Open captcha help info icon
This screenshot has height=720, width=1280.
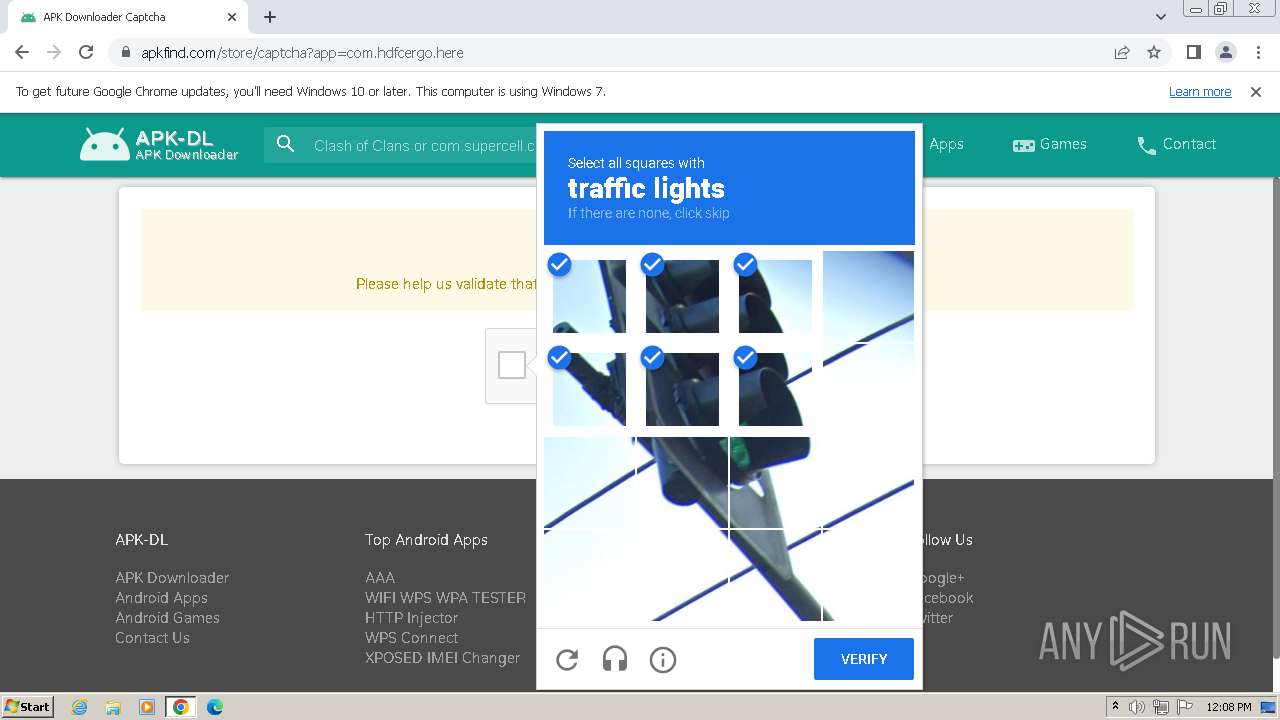(x=663, y=659)
